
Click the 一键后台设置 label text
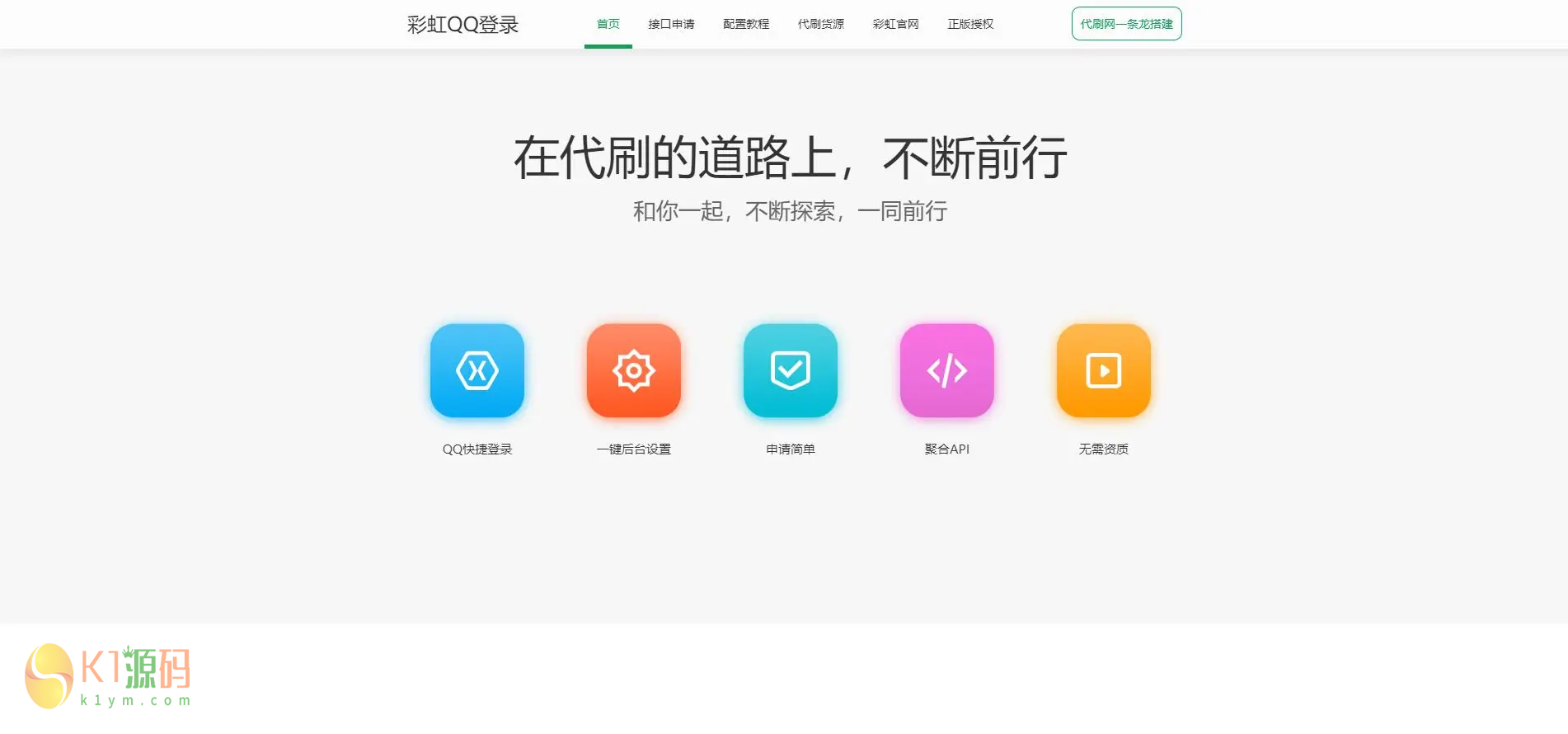coord(634,449)
